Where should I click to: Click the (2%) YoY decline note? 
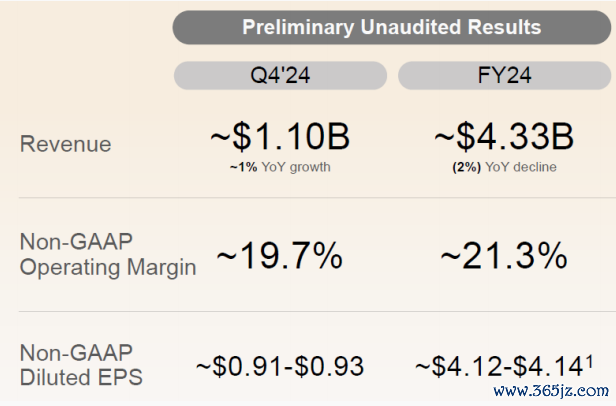click(504, 167)
